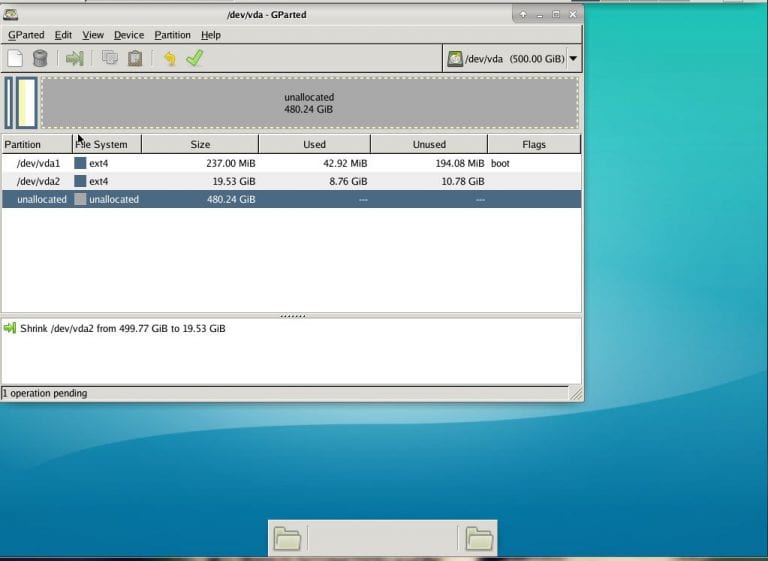Sort by Size column header
Screen dimensions: 768x561
pos(200,145)
